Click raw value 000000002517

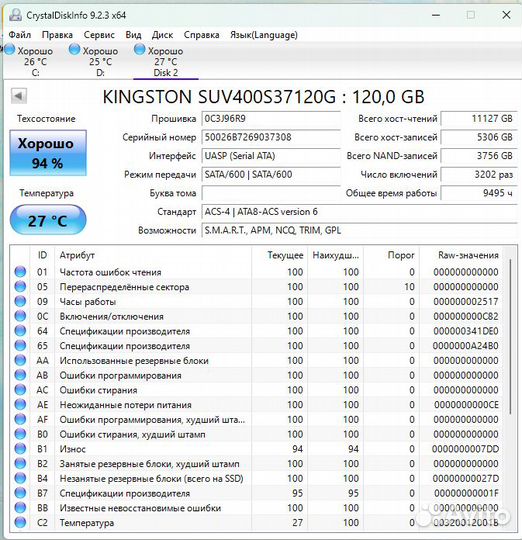[466, 302]
